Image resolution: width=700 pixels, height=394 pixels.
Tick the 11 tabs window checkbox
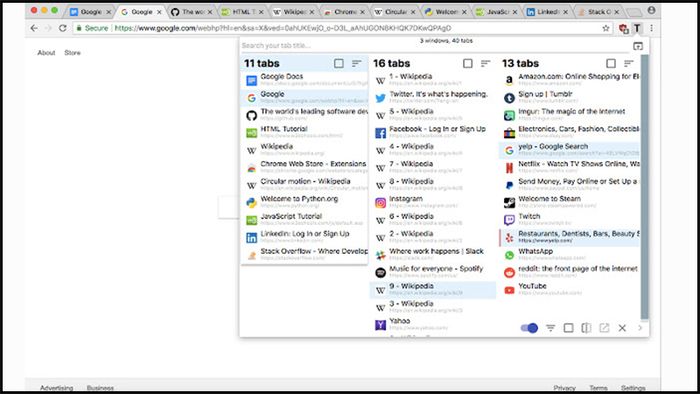tap(339, 63)
